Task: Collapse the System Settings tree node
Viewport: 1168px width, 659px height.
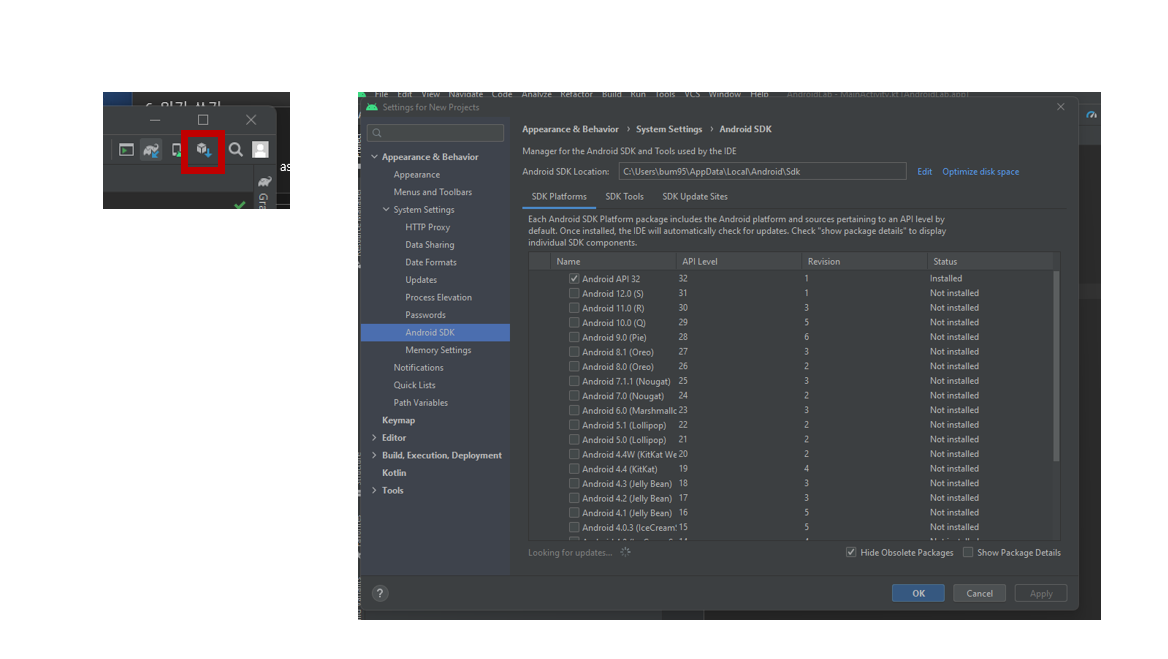Action: [x=386, y=210]
